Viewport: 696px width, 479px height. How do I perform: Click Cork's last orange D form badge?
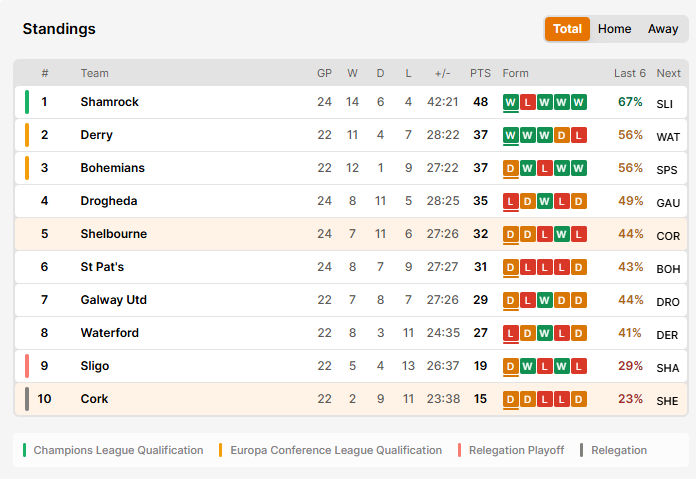pyautogui.click(x=578, y=399)
